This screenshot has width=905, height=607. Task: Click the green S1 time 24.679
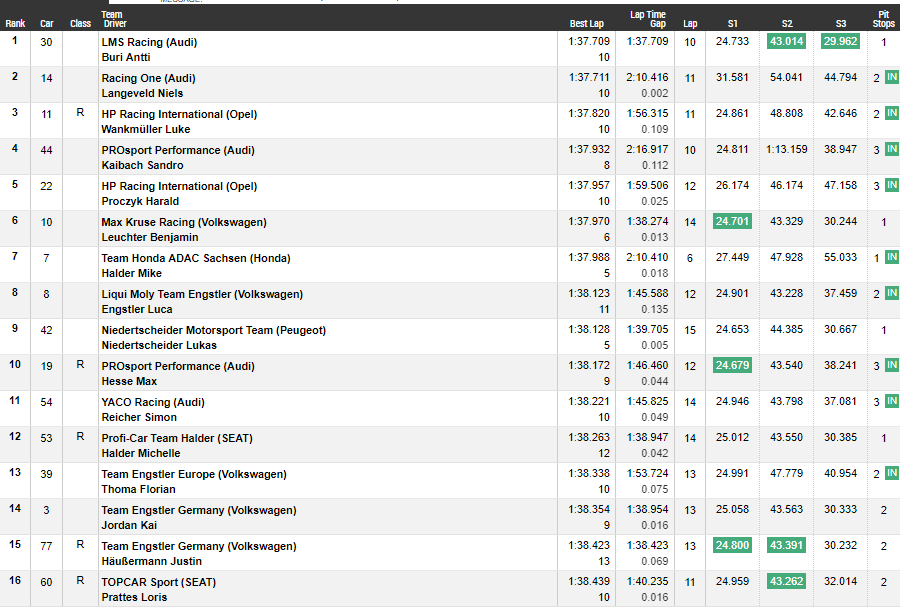click(732, 365)
